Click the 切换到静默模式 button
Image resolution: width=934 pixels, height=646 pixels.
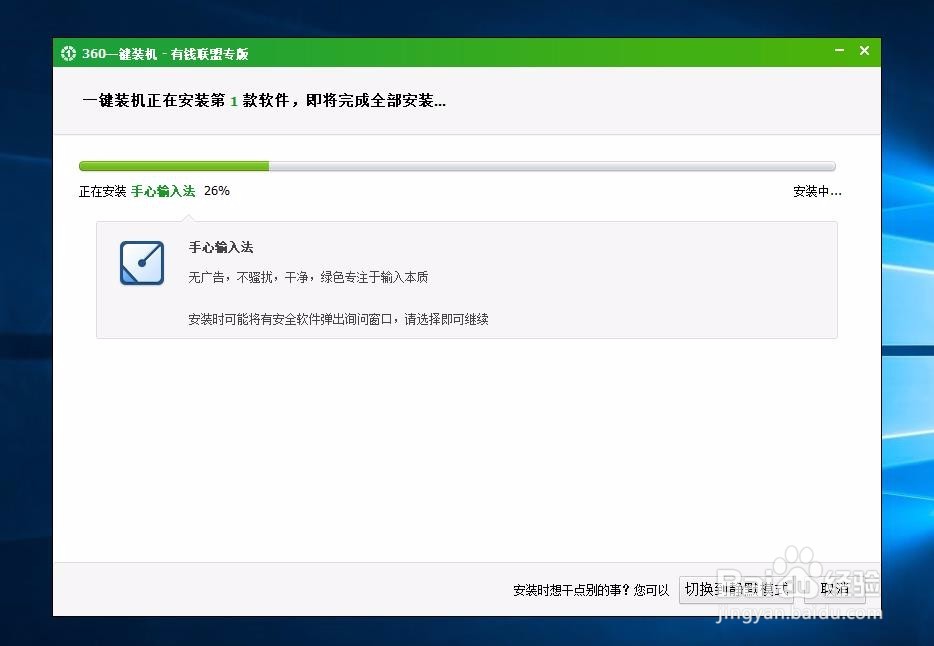tap(737, 589)
